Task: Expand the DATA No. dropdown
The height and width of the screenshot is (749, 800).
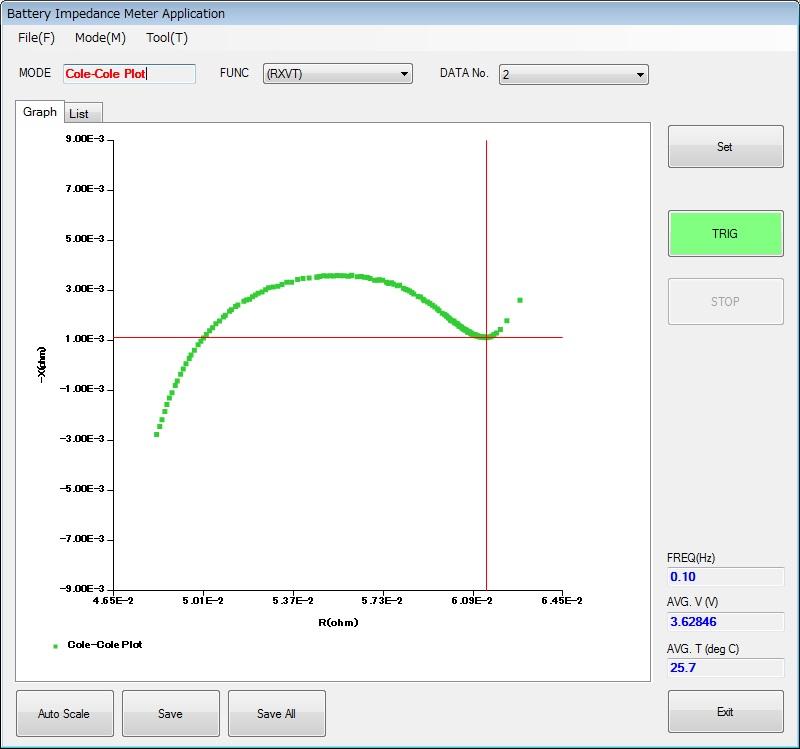Action: 573,74
